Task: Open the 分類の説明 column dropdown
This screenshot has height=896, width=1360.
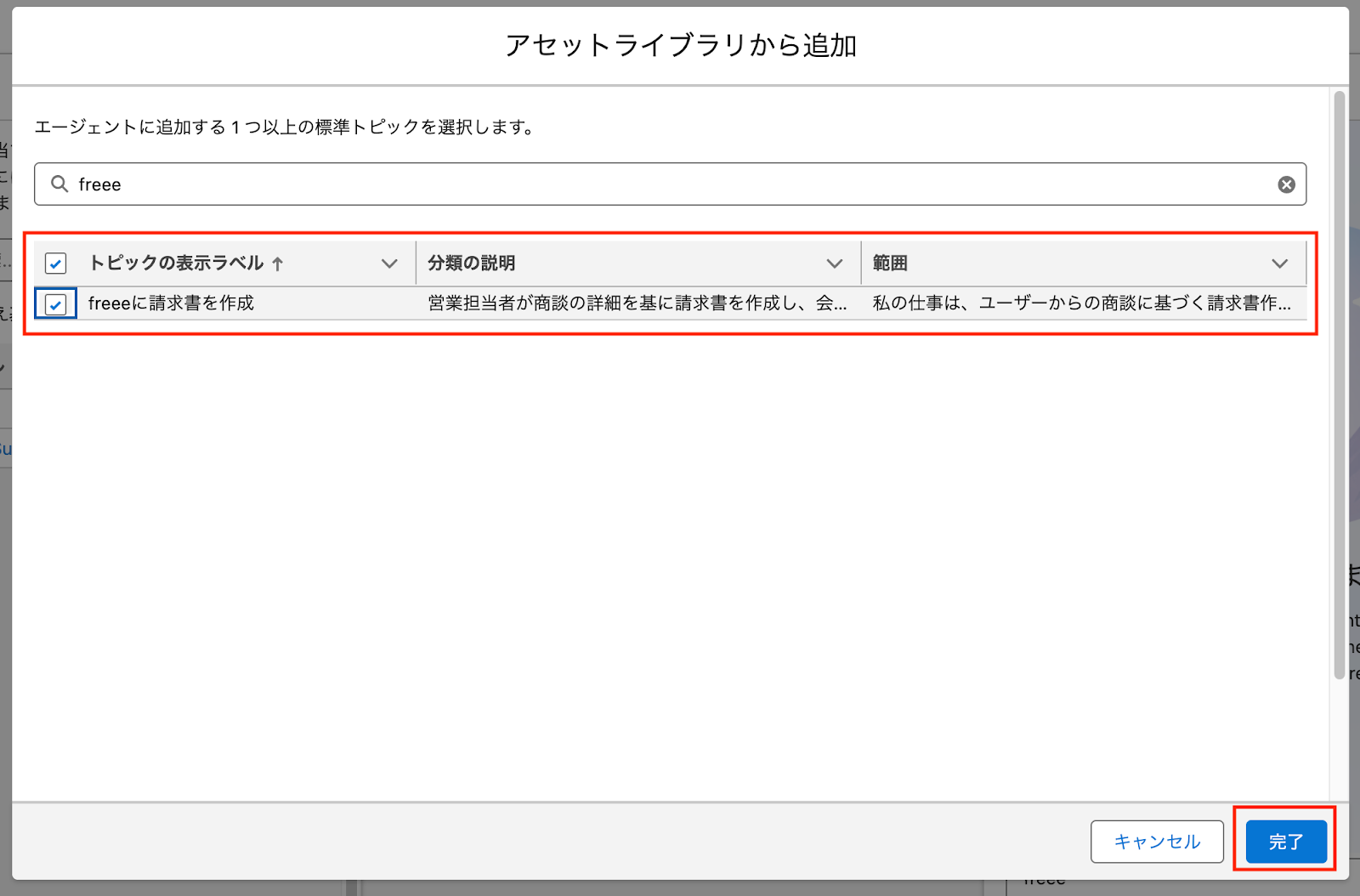Action: tap(835, 264)
